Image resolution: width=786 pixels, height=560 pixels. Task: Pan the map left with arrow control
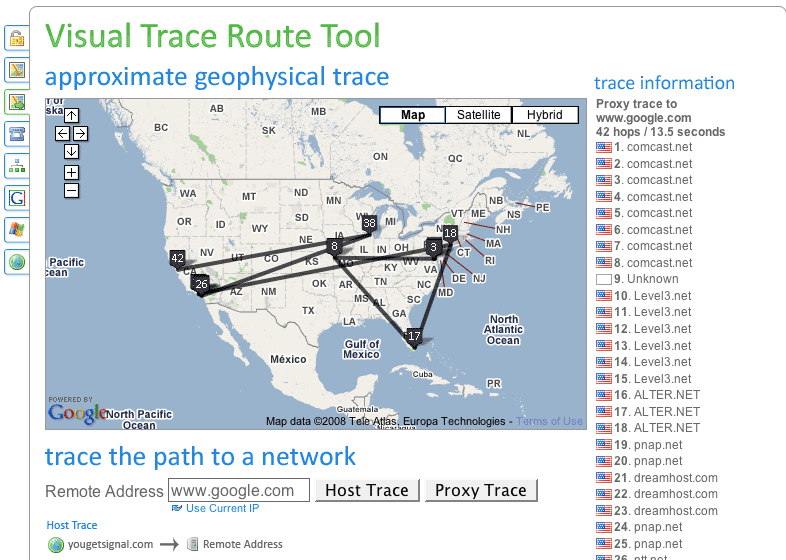(x=62, y=133)
